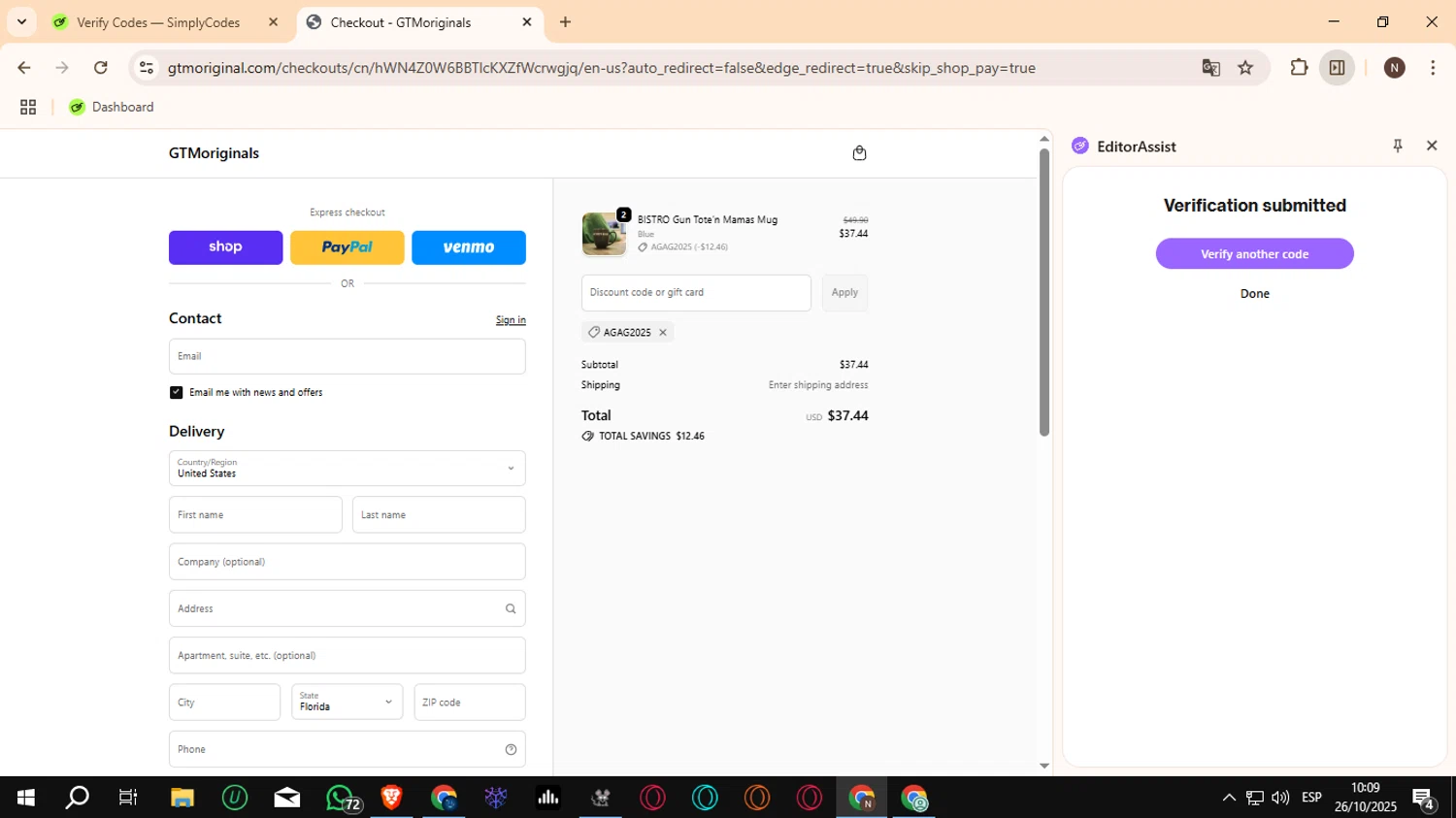Viewport: 1456px width, 818px height.
Task: Open the Country/Region dropdown
Action: click(x=347, y=469)
